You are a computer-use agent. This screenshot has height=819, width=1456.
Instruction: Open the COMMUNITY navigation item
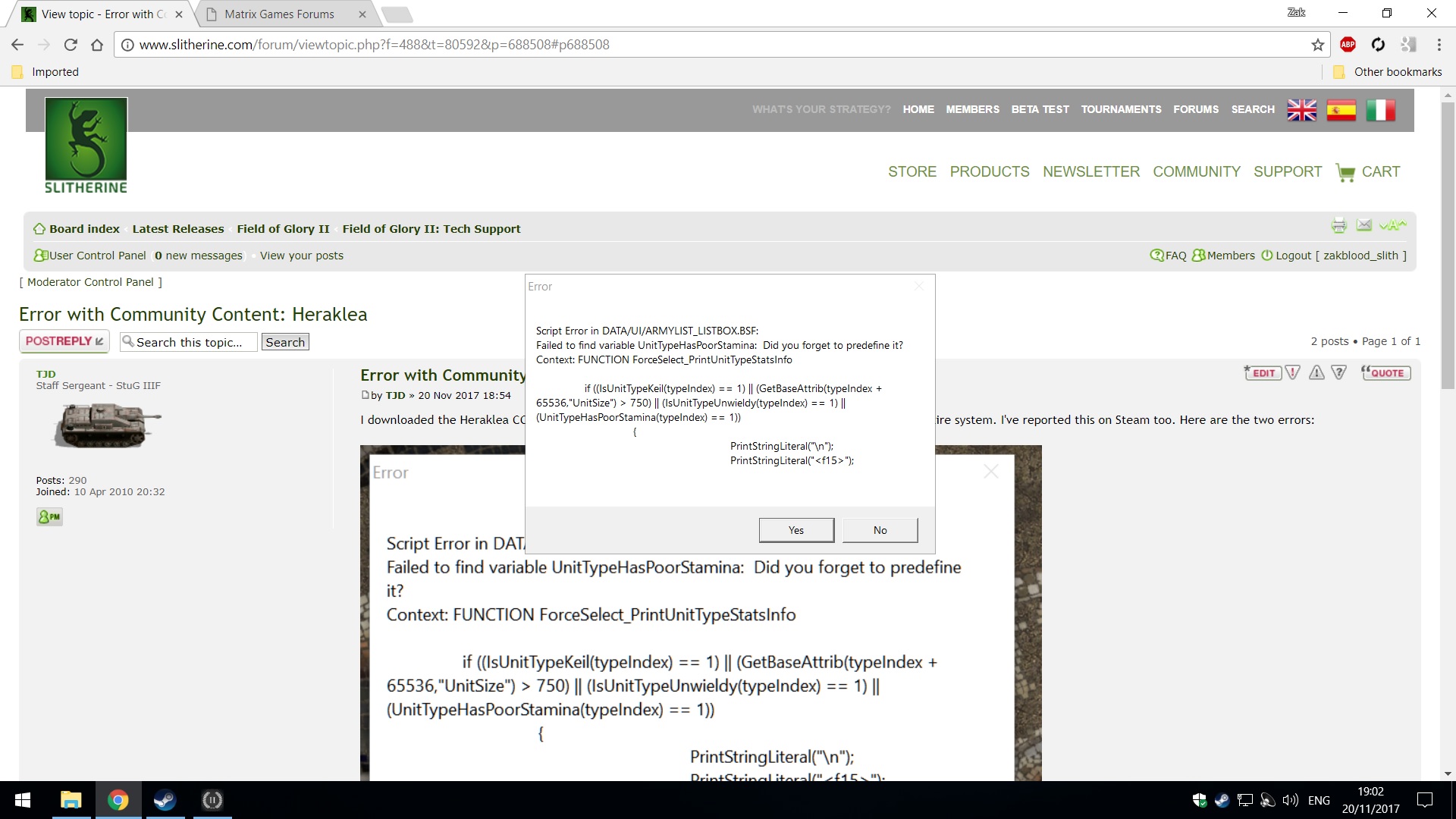pyautogui.click(x=1197, y=171)
